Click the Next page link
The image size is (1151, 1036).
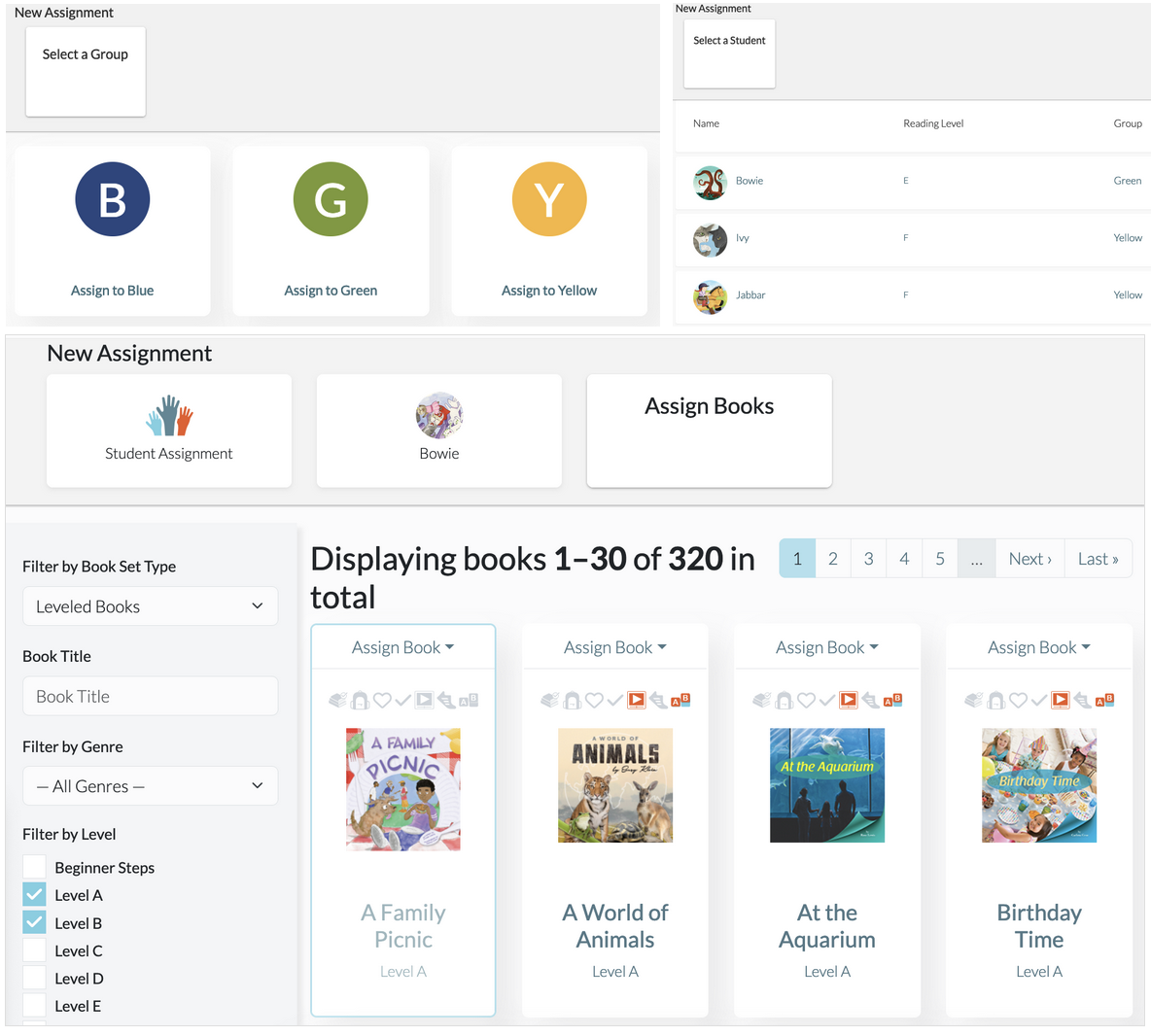pos(1029,559)
